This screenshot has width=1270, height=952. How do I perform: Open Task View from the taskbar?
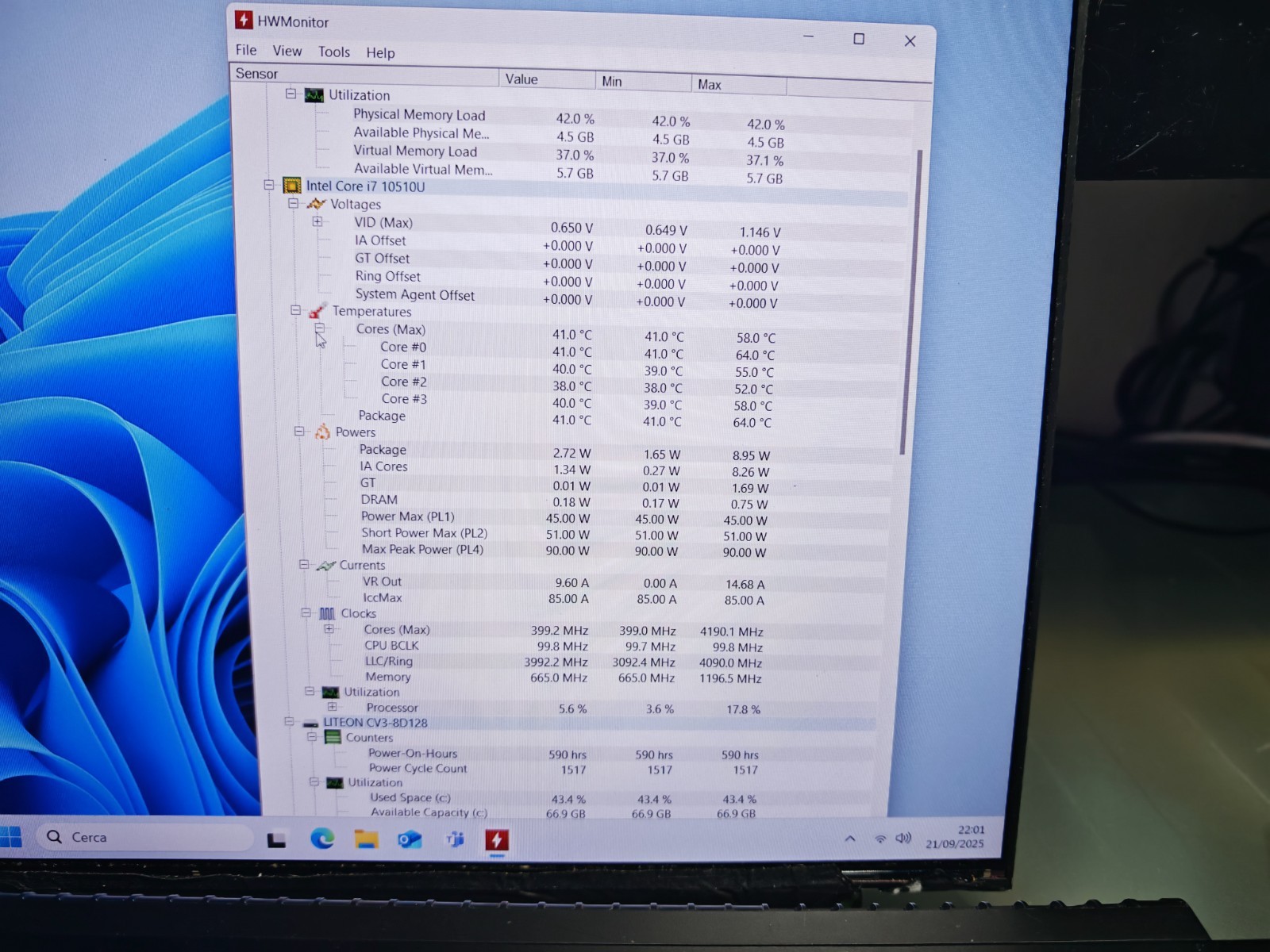[x=276, y=839]
